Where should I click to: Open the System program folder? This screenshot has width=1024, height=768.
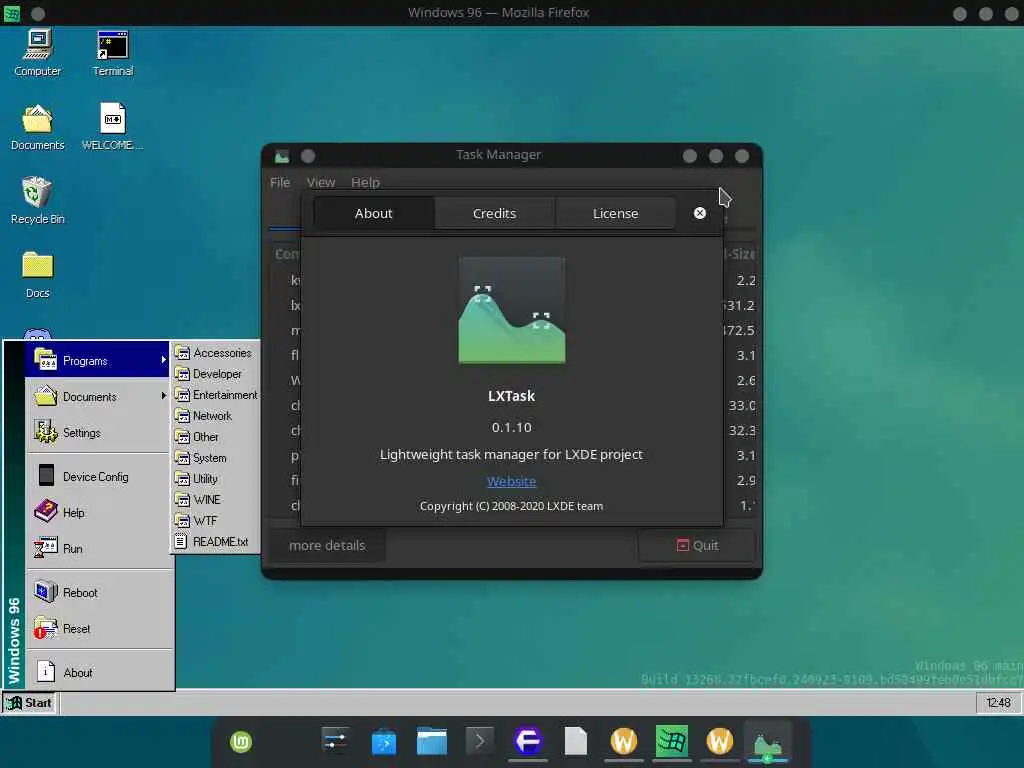[x=216, y=458]
